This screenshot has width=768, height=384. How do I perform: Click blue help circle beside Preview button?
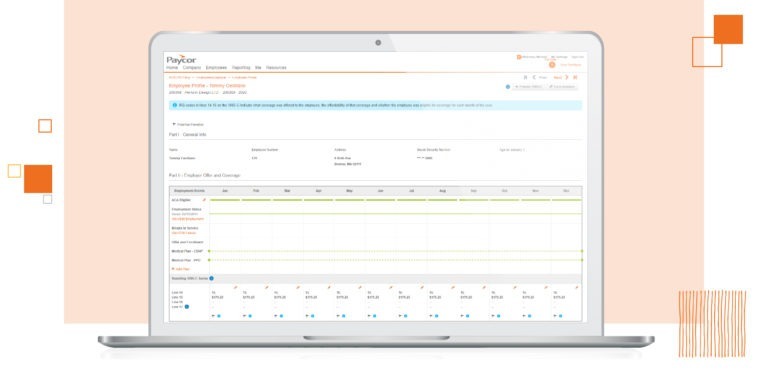pos(508,87)
